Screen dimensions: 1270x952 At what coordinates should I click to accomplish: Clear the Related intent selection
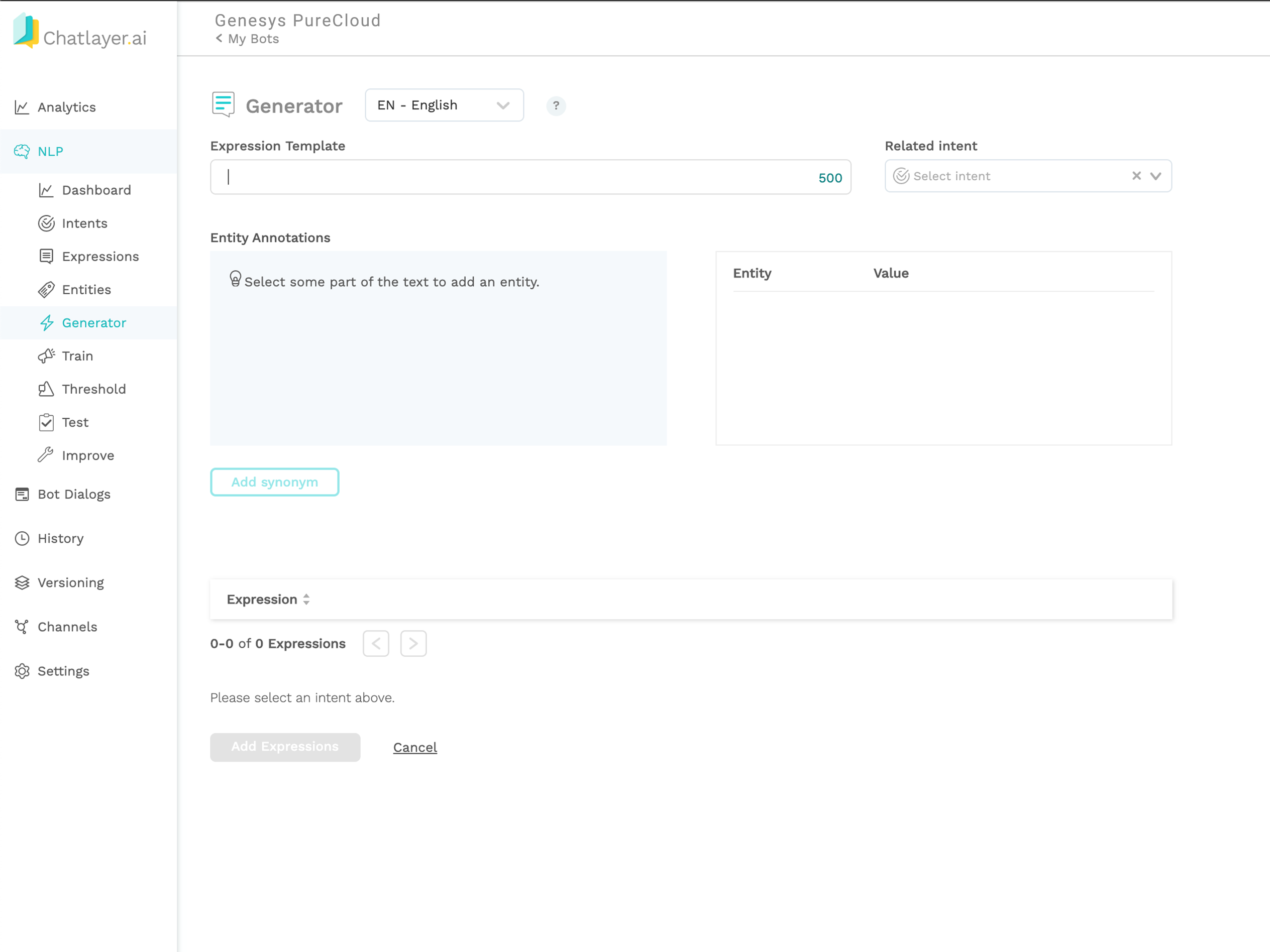click(1136, 176)
